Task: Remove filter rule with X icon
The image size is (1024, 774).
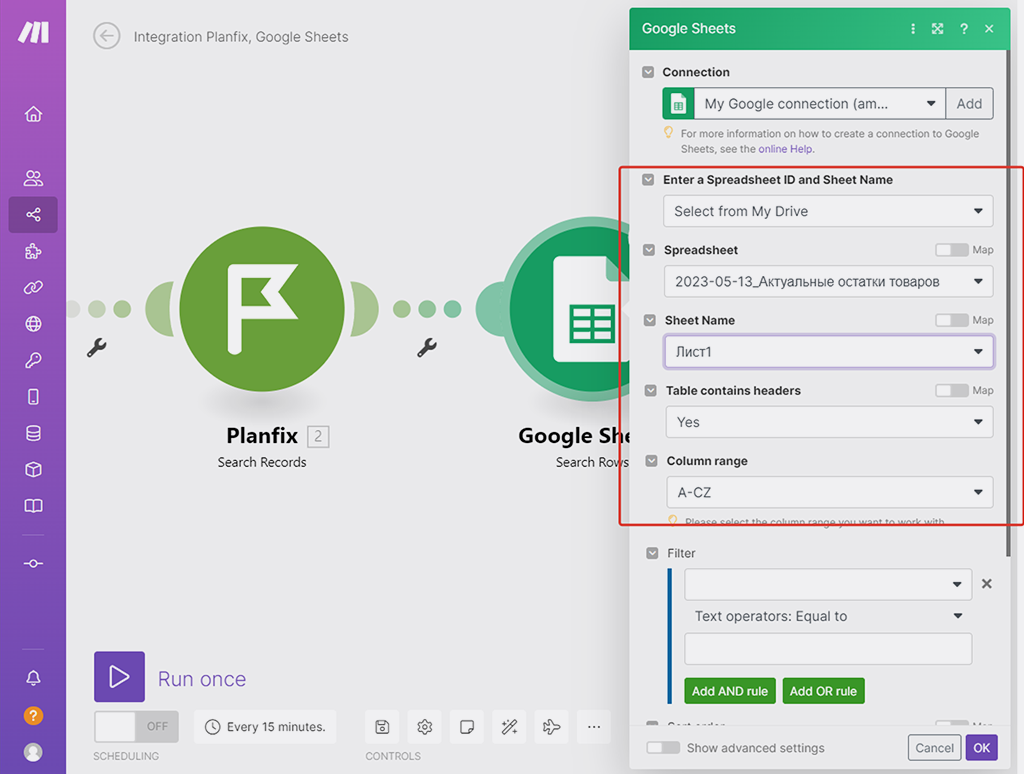Action: point(987,583)
